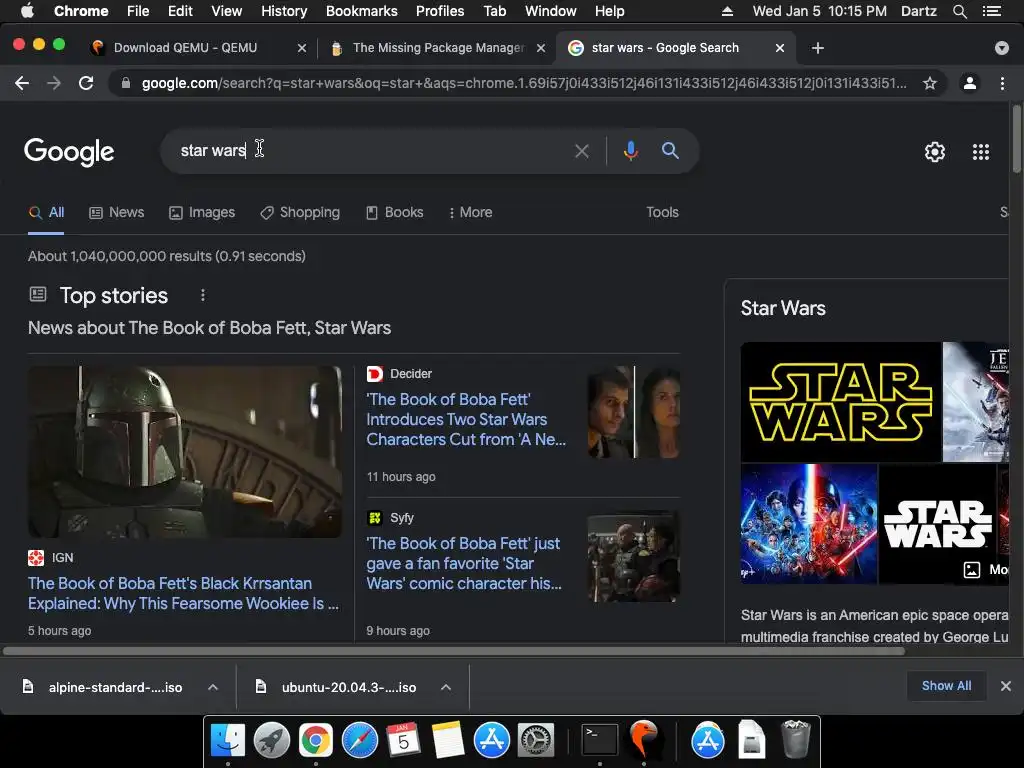Click the Chrome back arrow

pyautogui.click(x=22, y=83)
